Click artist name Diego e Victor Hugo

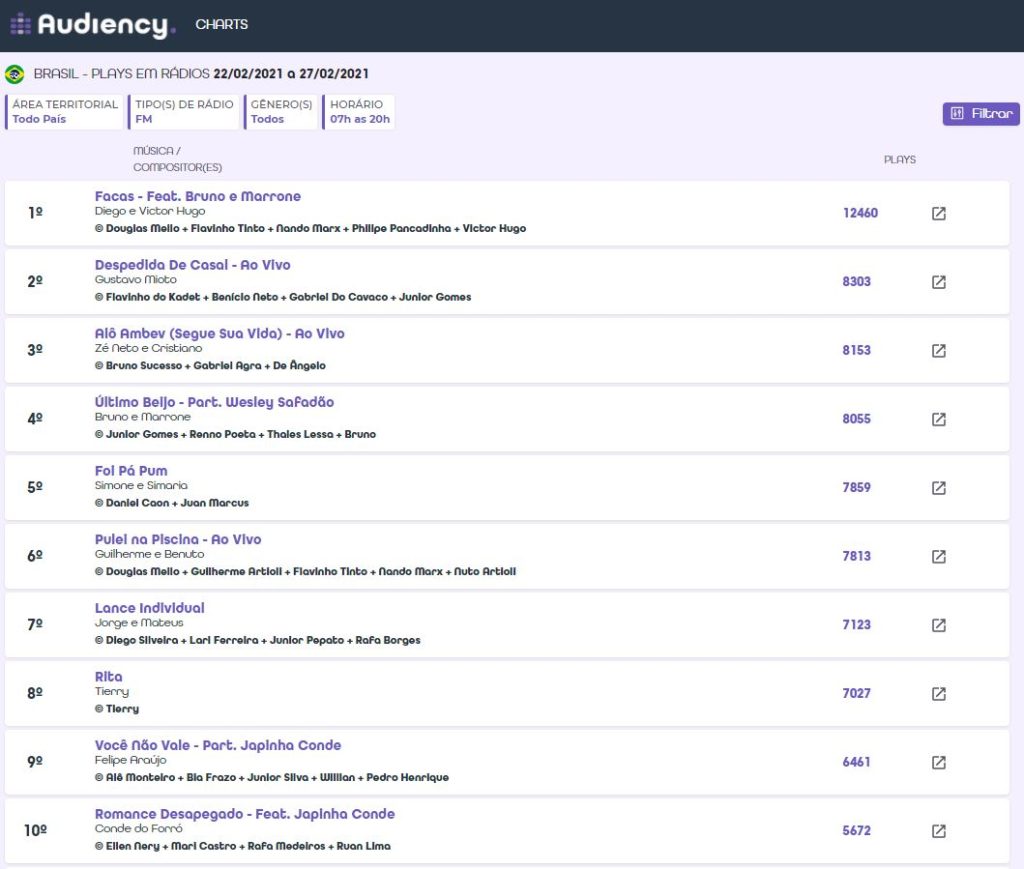point(150,212)
